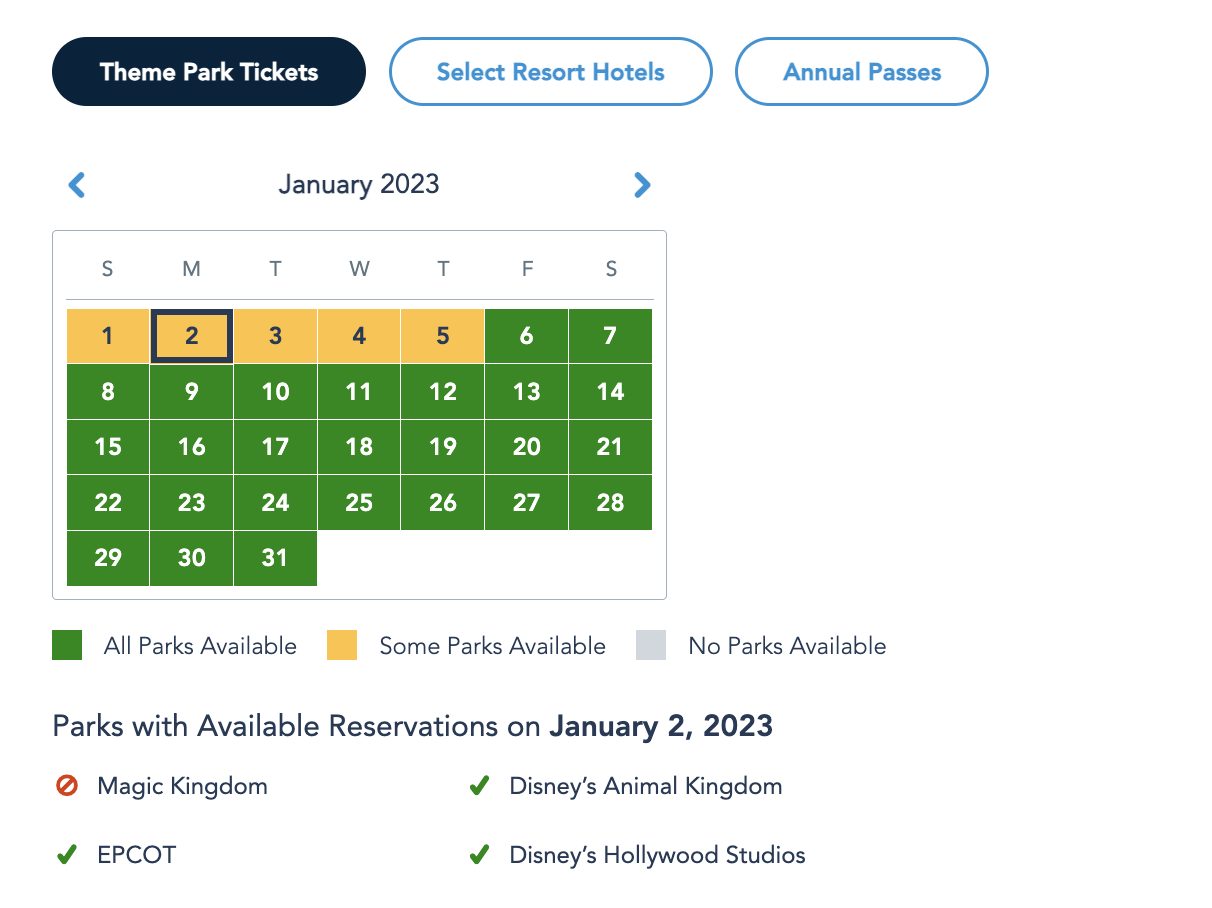Advance to next month arrow
The height and width of the screenshot is (908, 1212).
coord(642,185)
